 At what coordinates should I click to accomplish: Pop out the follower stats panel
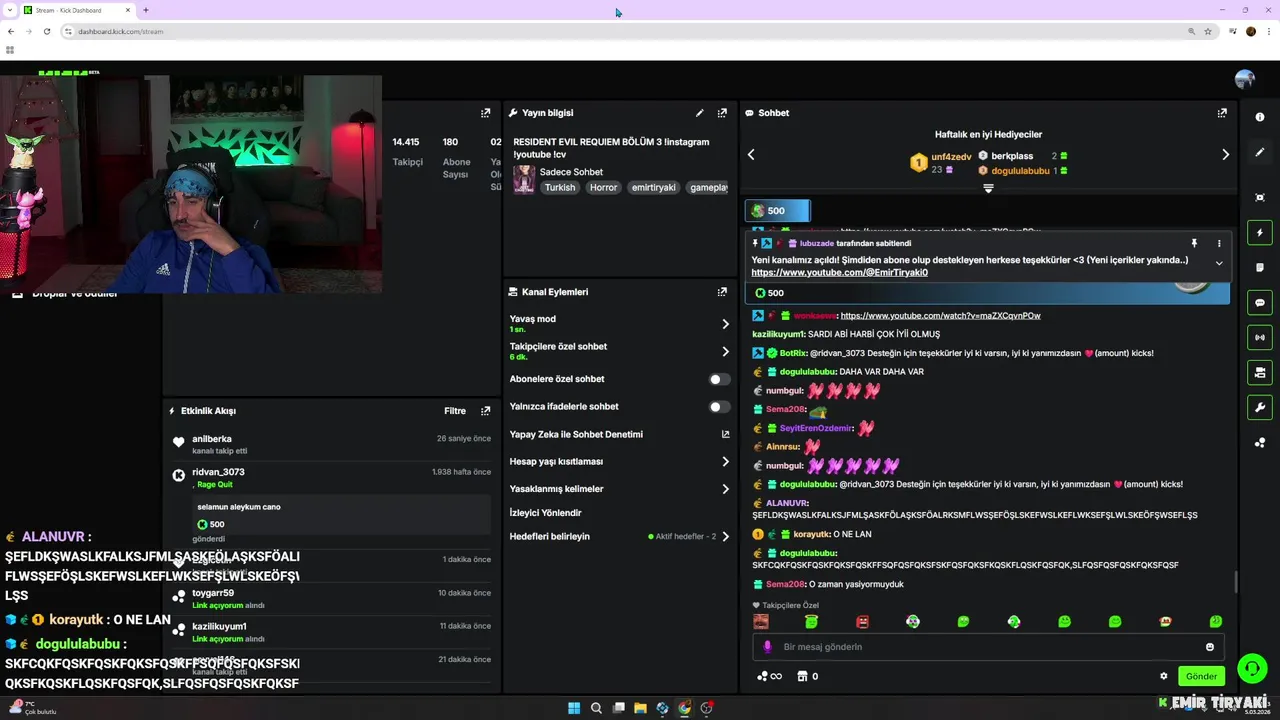click(x=486, y=113)
